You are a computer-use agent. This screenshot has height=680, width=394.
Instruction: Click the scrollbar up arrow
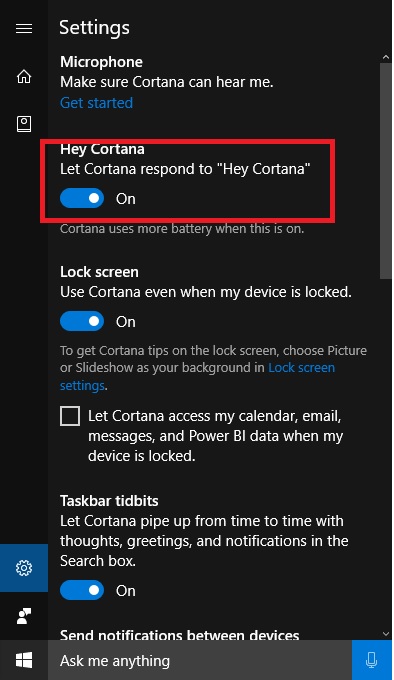[x=386, y=57]
